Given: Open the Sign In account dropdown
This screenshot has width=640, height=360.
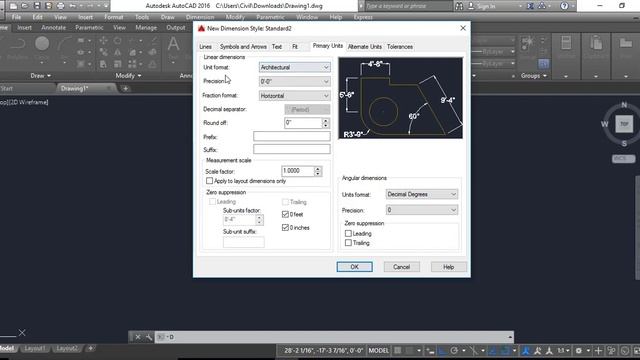Looking at the screenshot, I should tap(520, 6).
